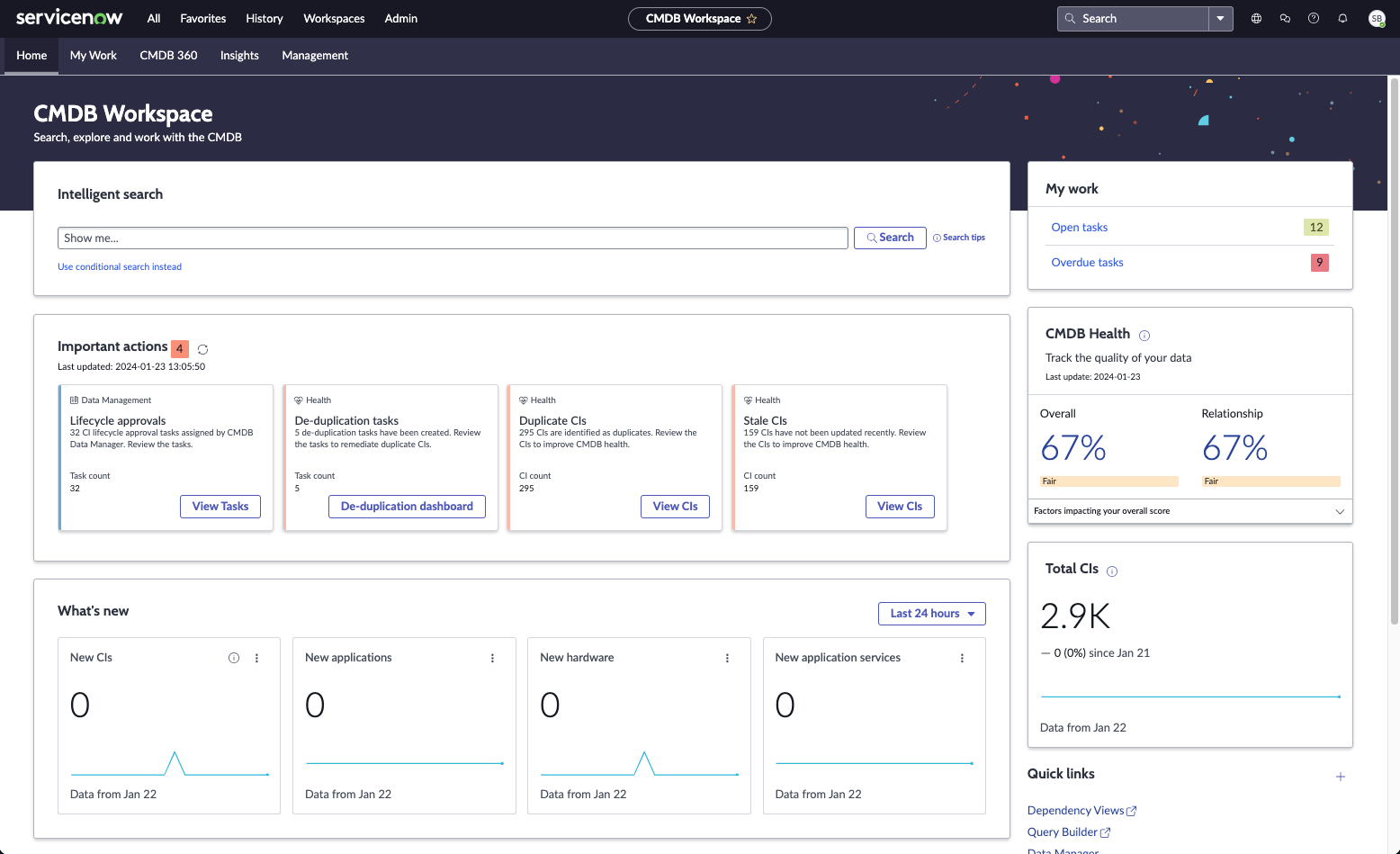
Task: Open the notifications bell icon
Action: click(1342, 18)
